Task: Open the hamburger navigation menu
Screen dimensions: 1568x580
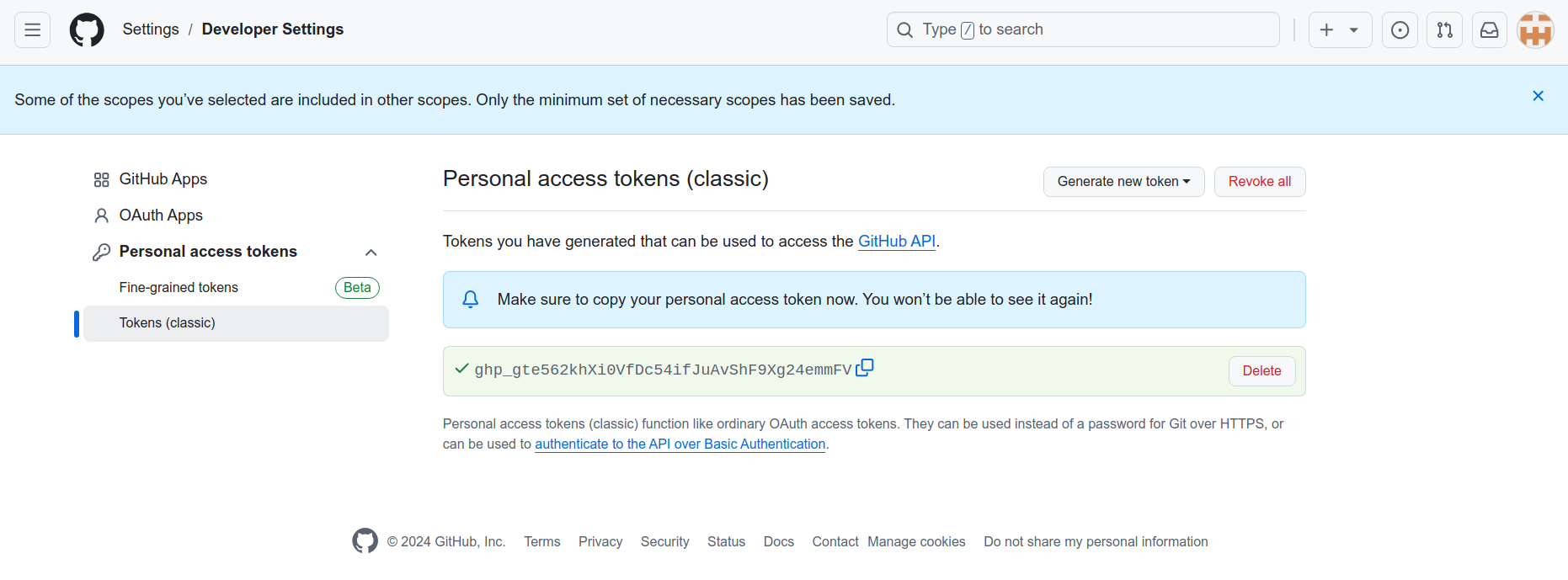Action: click(x=32, y=30)
